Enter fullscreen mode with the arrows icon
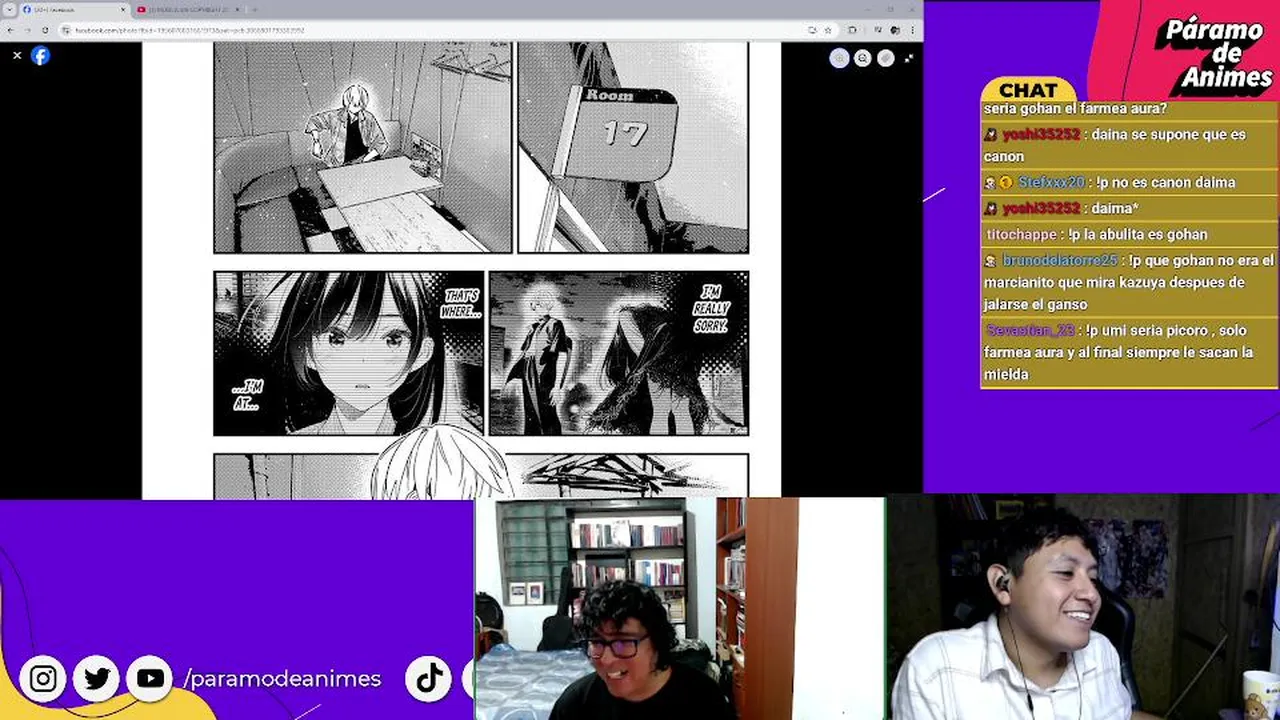This screenshot has height=720, width=1280. coord(909,58)
